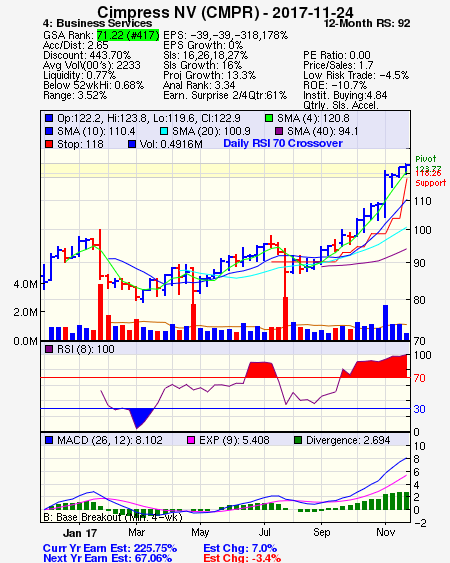Click the highlighted GSA Rank 71.22 (#417)

pyautogui.click(x=128, y=35)
